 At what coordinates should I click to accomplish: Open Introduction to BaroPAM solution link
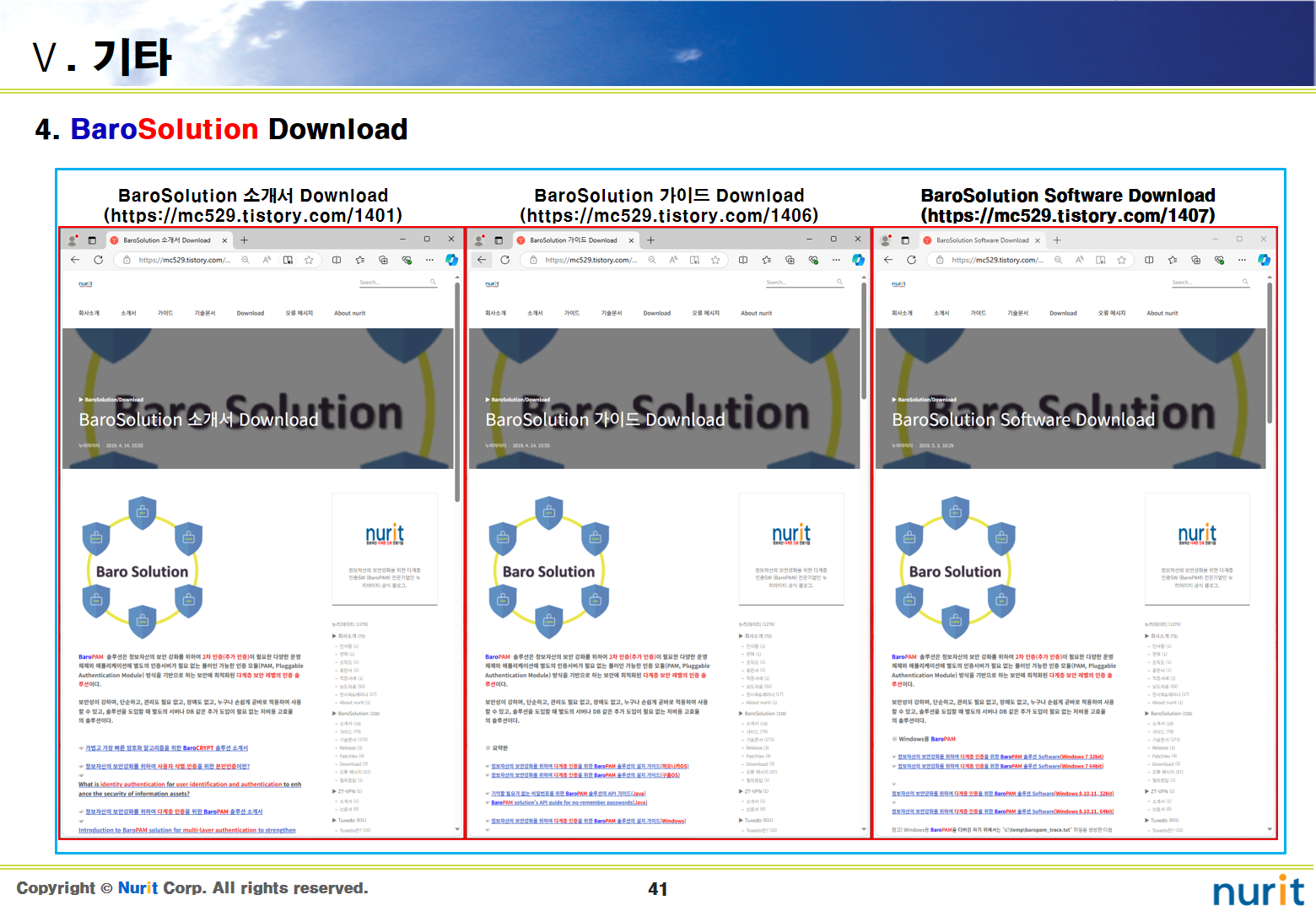coord(187,830)
